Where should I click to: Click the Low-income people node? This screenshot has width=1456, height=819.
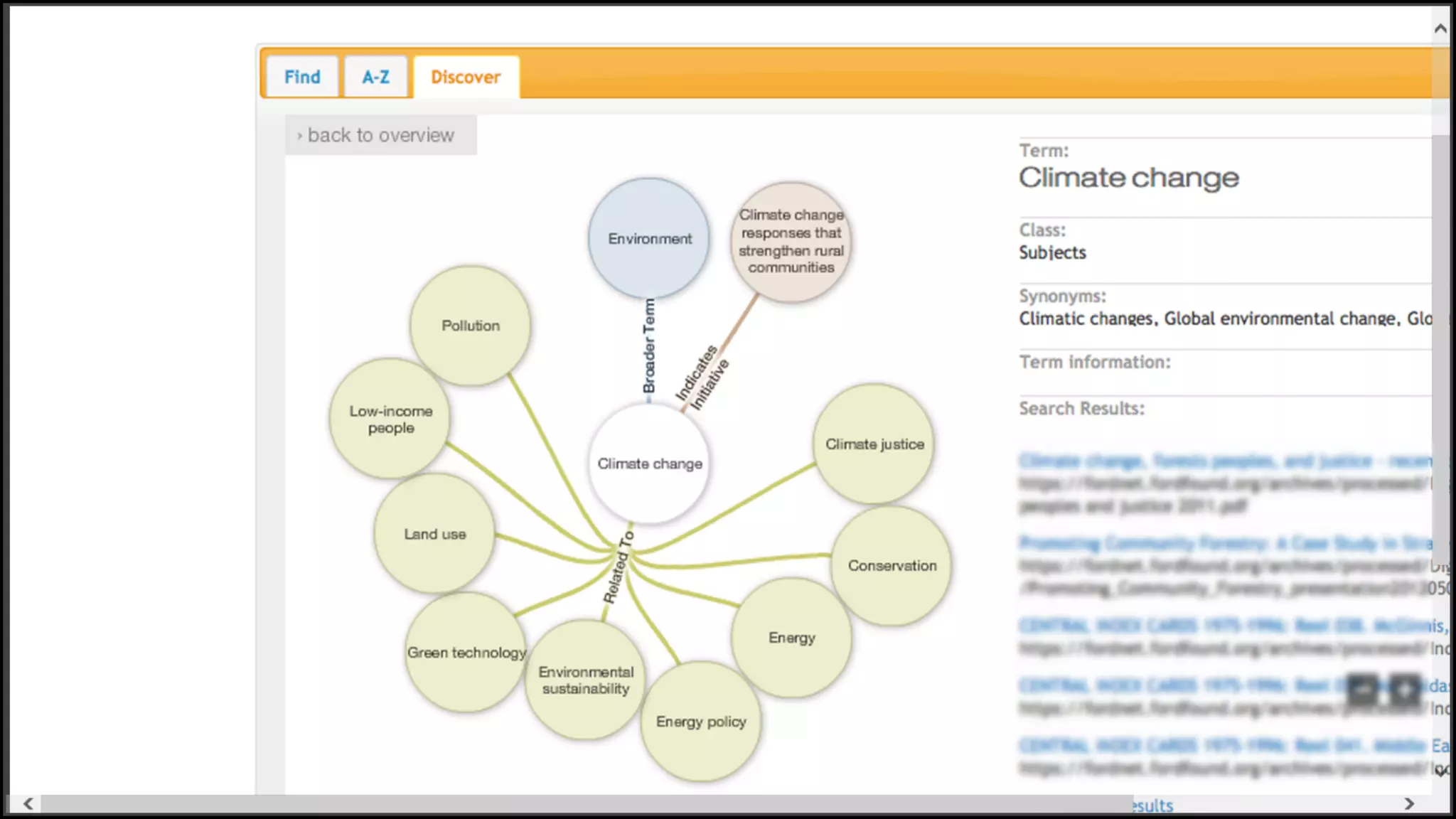(390, 419)
